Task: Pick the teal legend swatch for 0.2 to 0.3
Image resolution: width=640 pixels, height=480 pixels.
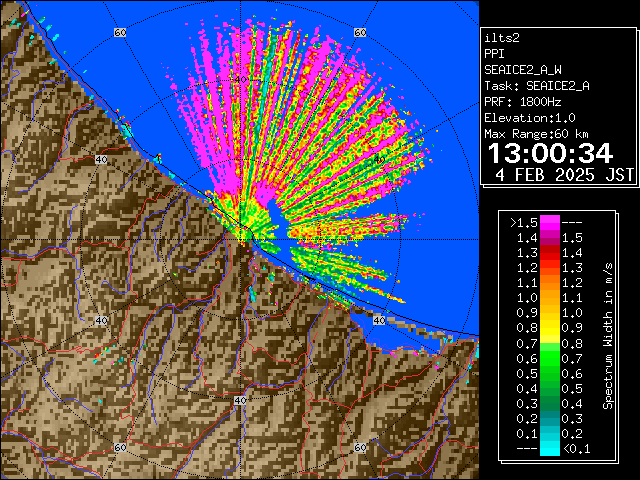Action: (549, 418)
